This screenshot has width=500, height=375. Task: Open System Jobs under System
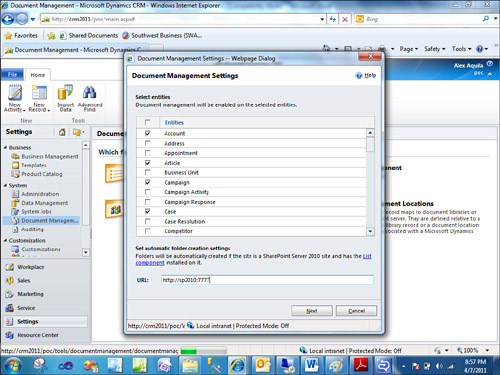36,212
